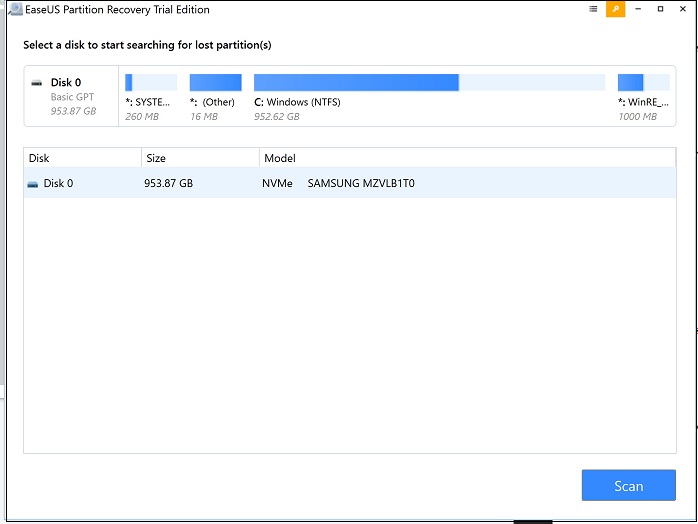The width and height of the screenshot is (698, 524).
Task: Click the 953.87 GB size cell
Action: [168, 183]
